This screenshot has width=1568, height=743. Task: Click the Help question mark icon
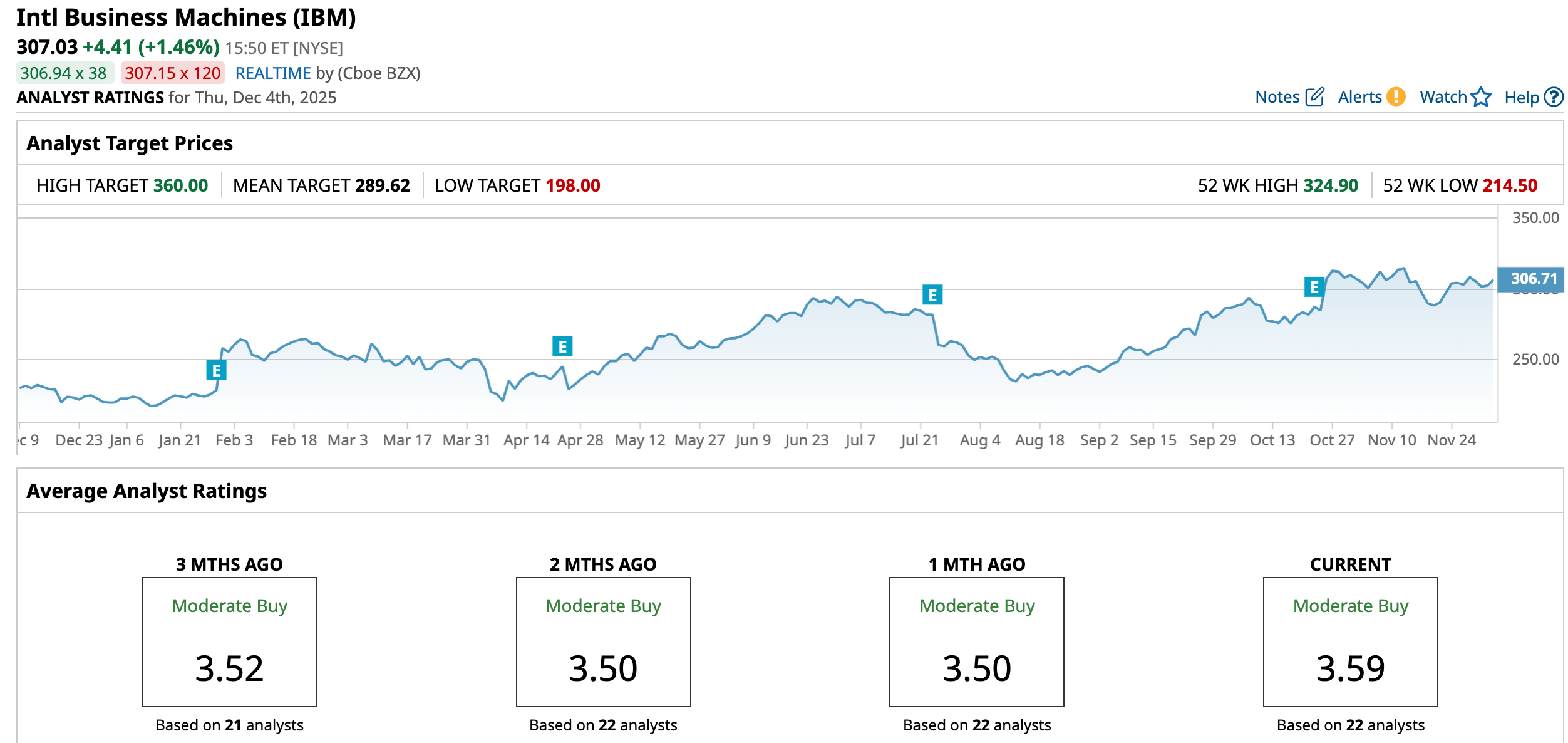coord(1554,97)
